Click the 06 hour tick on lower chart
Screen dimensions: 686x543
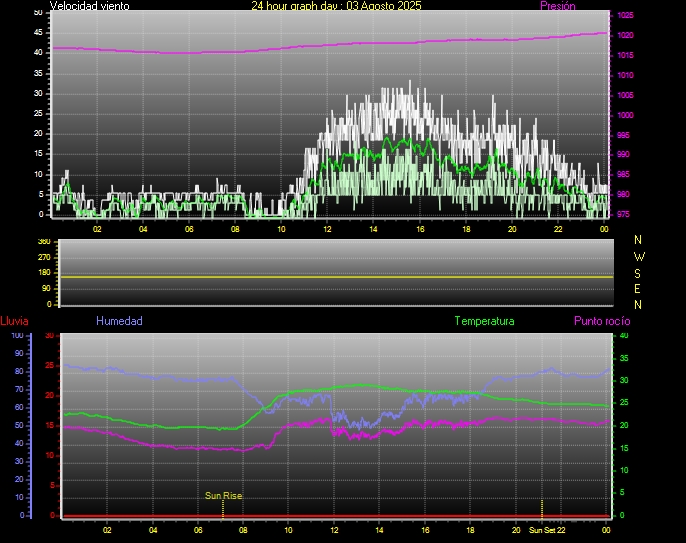pos(198,530)
